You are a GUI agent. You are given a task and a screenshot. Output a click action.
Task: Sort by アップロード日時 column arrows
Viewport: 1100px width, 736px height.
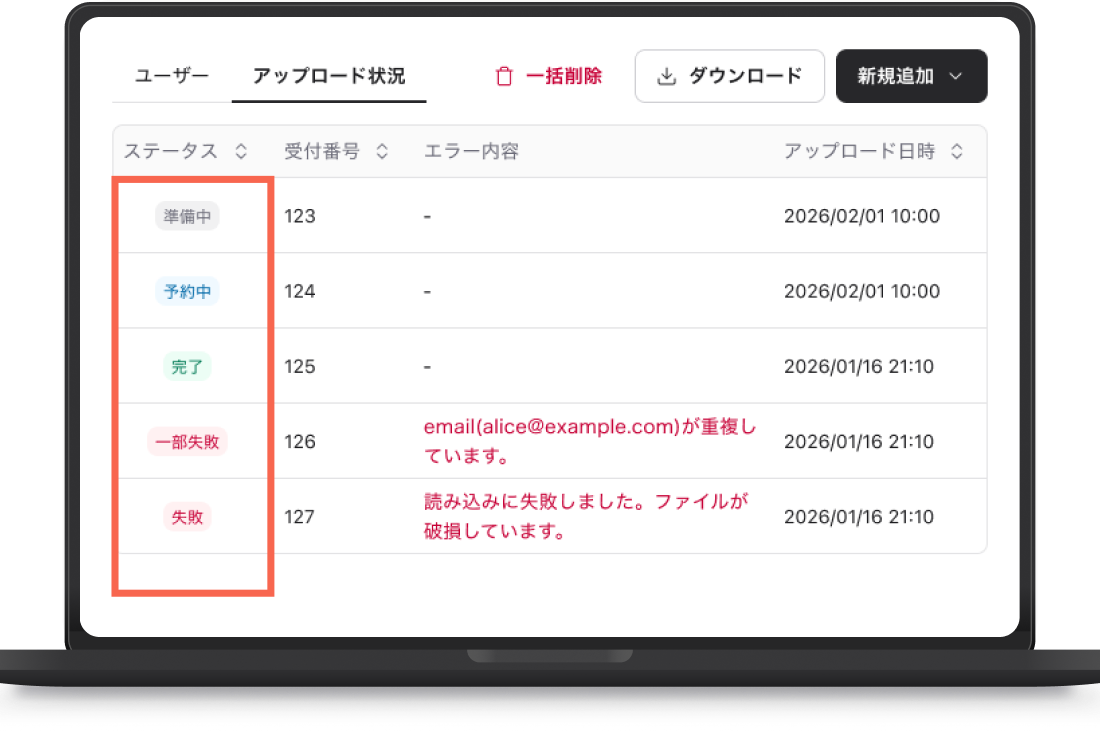[x=957, y=151]
